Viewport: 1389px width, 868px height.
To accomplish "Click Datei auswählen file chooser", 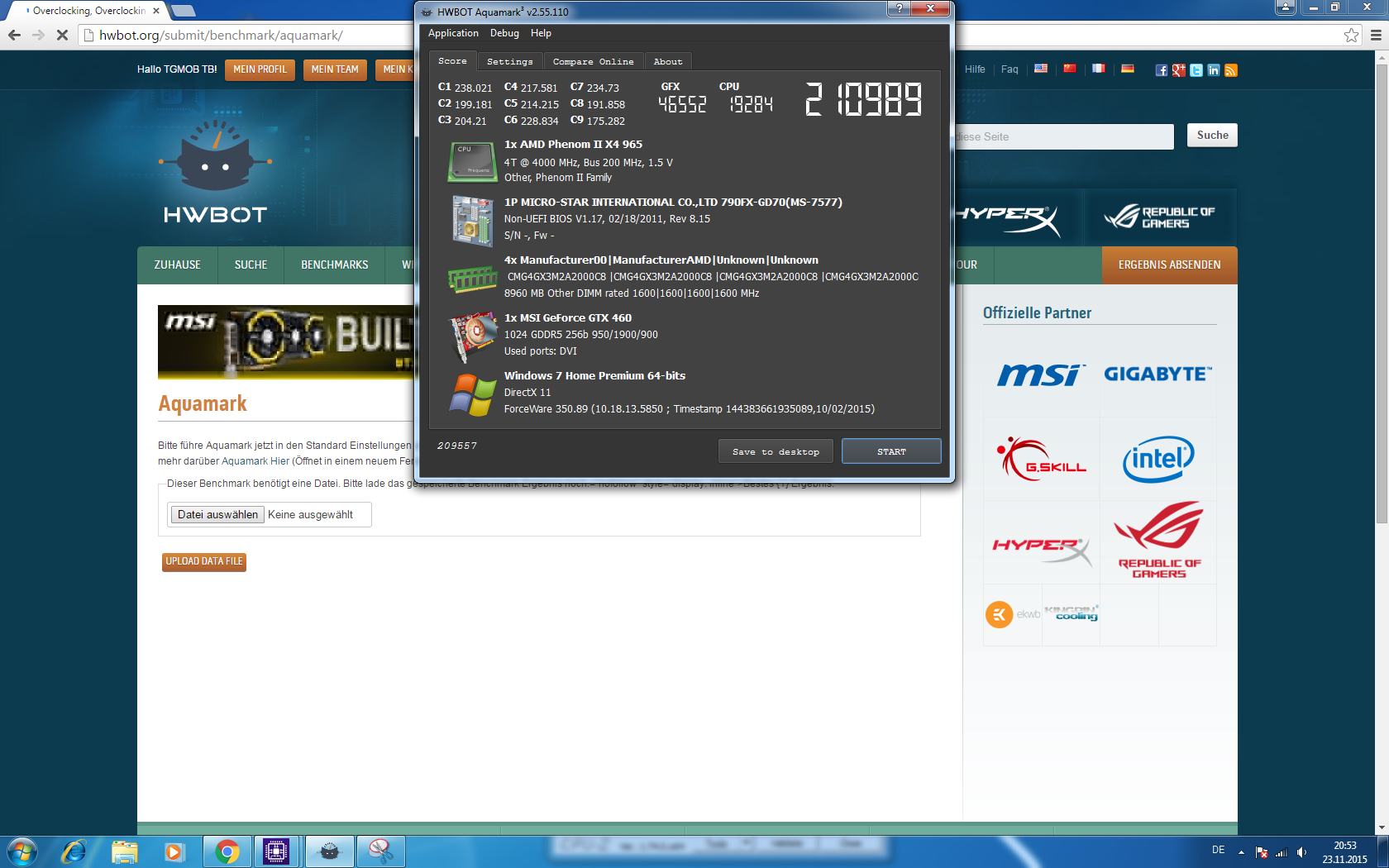I will 217,514.
